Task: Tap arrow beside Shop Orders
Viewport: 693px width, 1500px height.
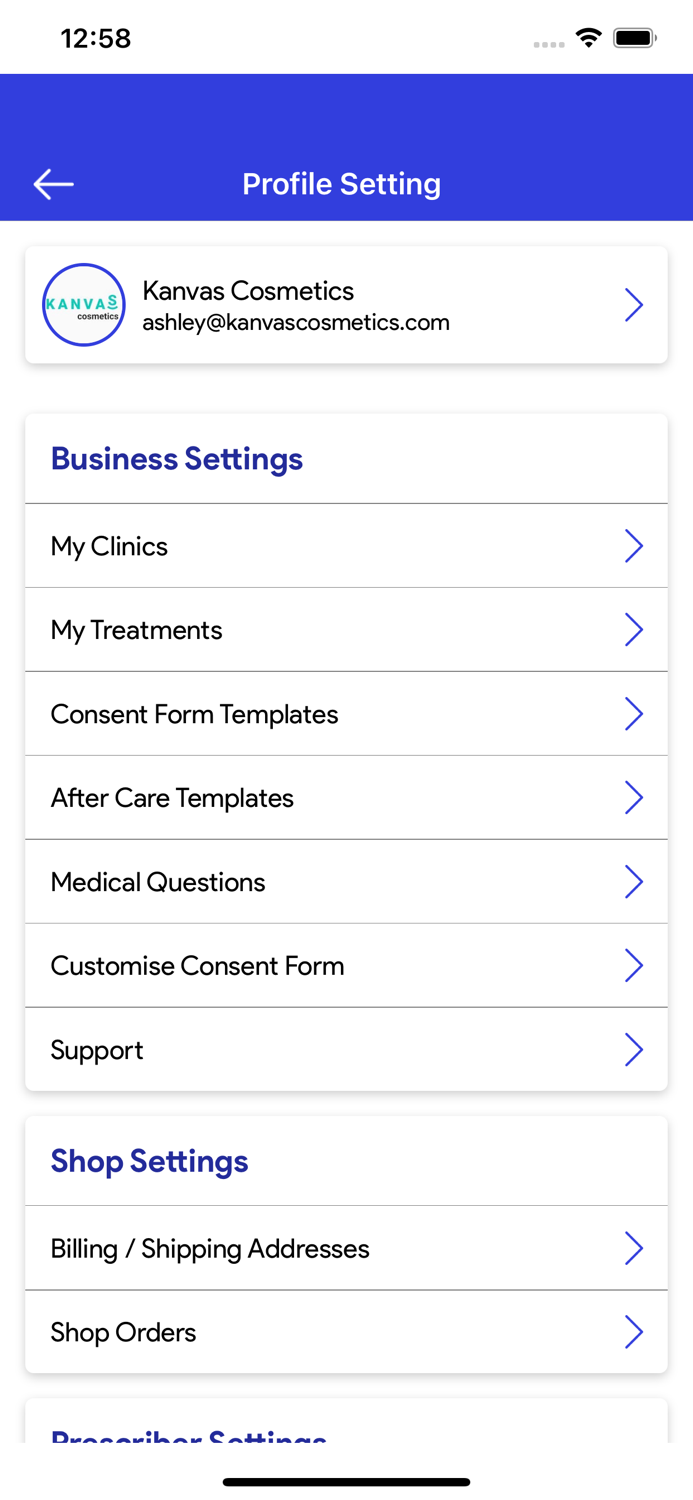Action: [x=633, y=1333]
